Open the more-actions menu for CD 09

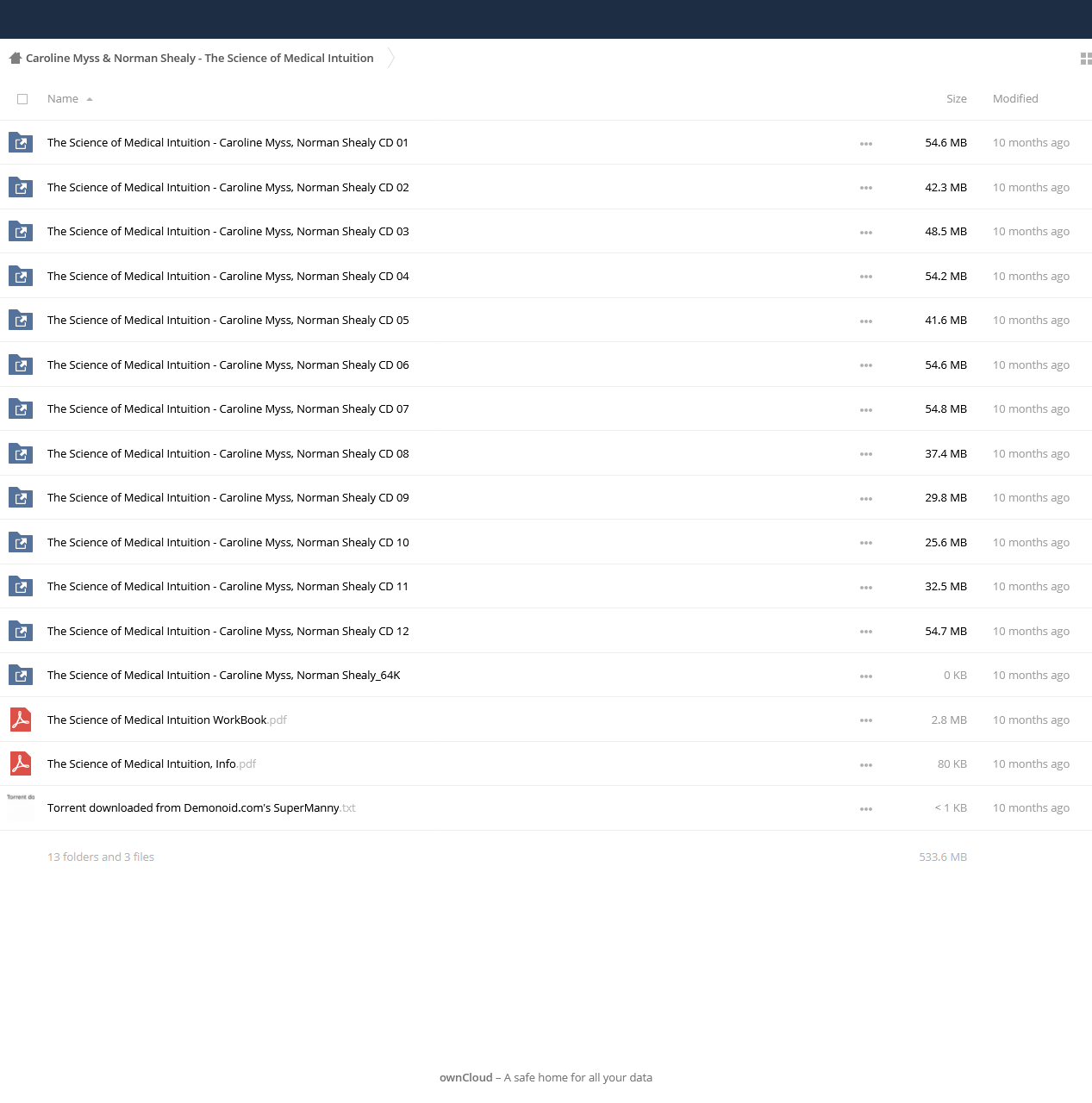click(866, 499)
